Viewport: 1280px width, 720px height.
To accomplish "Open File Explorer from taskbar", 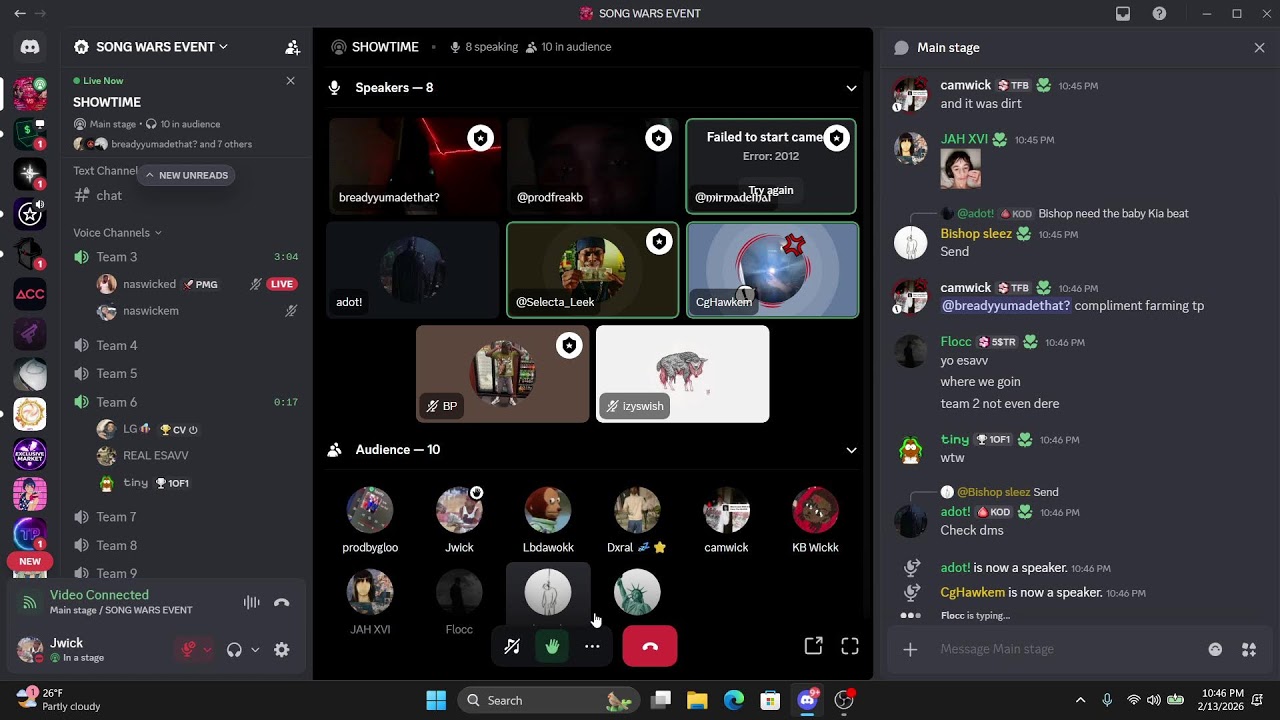I will [x=697, y=701].
